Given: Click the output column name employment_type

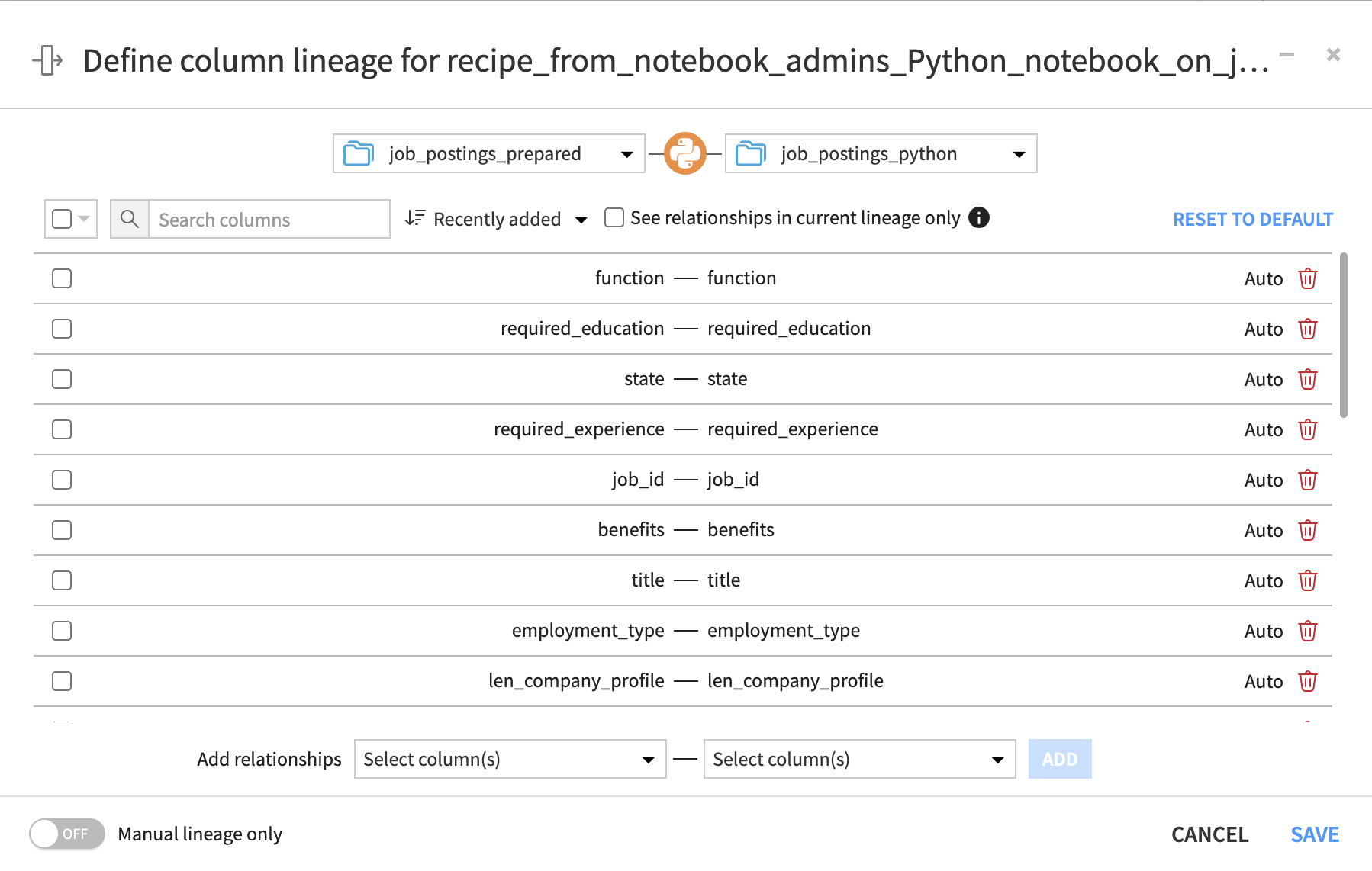Looking at the screenshot, I should (x=784, y=631).
